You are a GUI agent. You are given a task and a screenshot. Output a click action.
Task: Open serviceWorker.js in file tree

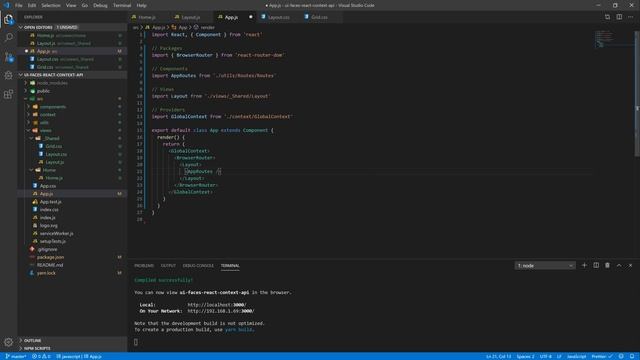[x=56, y=233]
